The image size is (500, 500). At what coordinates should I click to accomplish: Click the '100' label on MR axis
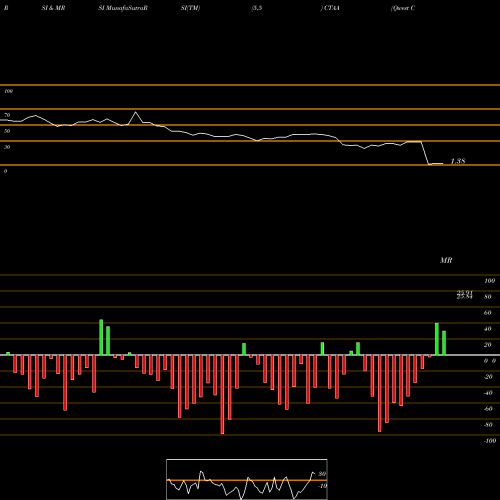tap(489, 281)
